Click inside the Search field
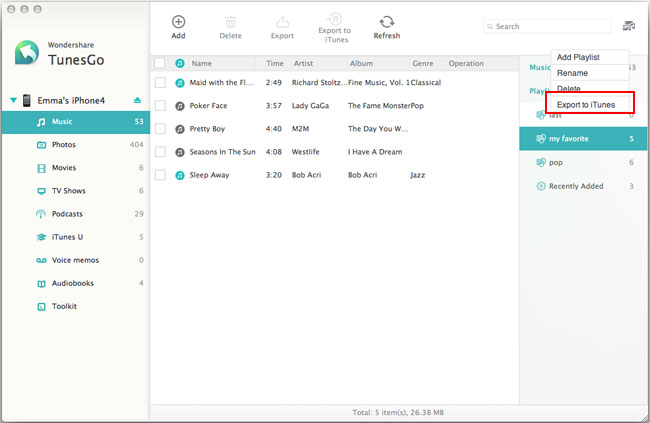650x423 pixels. click(547, 26)
